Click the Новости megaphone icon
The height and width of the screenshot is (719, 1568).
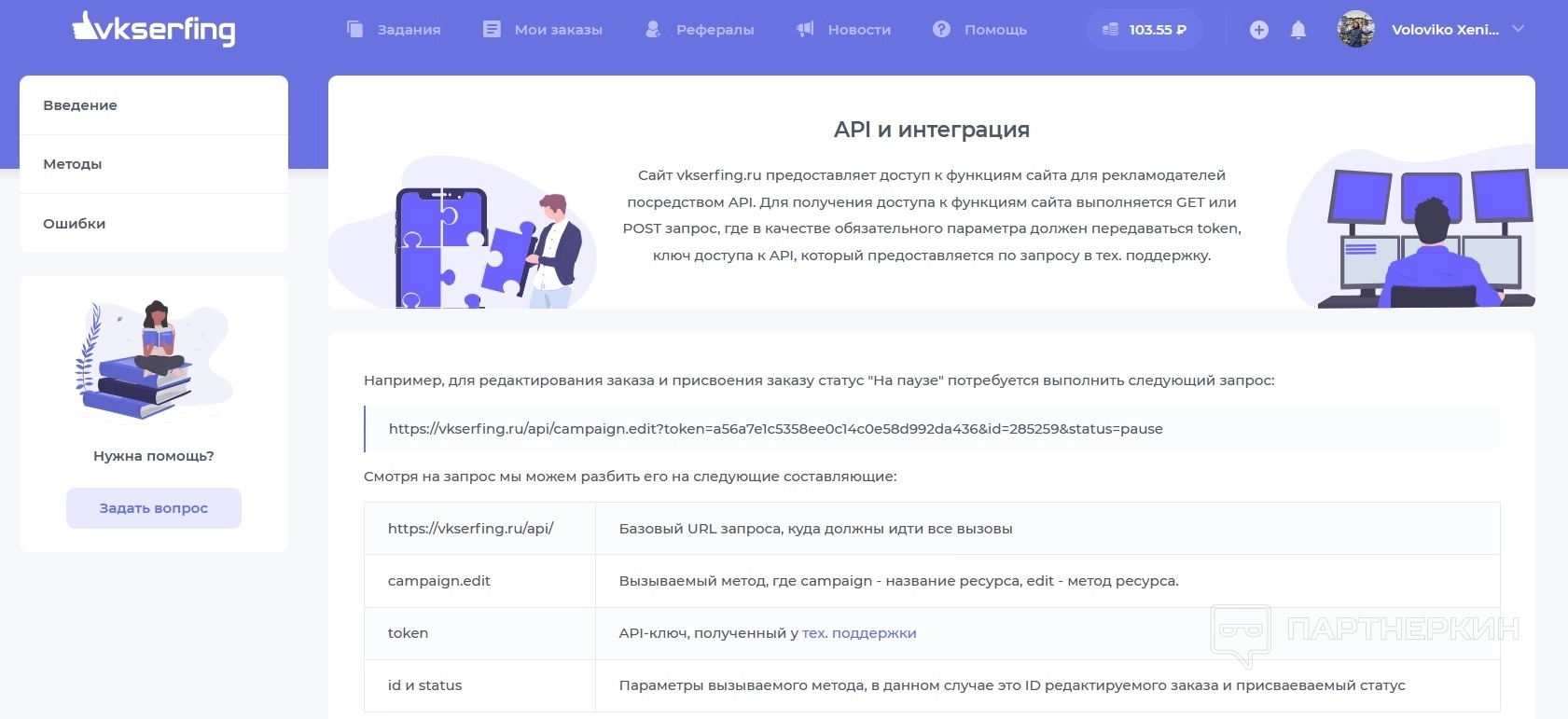805,29
